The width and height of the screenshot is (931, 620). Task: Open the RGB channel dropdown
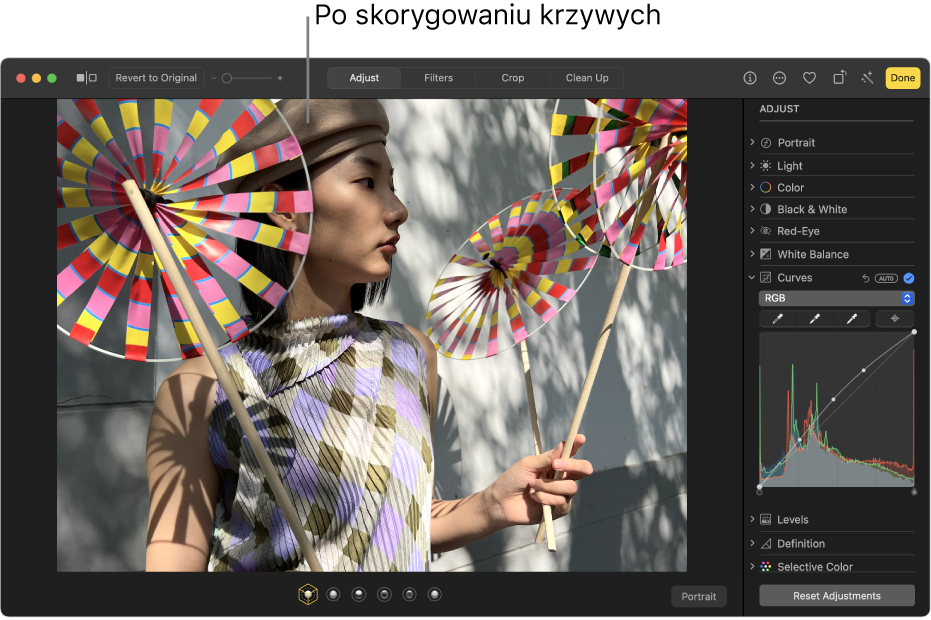[836, 298]
